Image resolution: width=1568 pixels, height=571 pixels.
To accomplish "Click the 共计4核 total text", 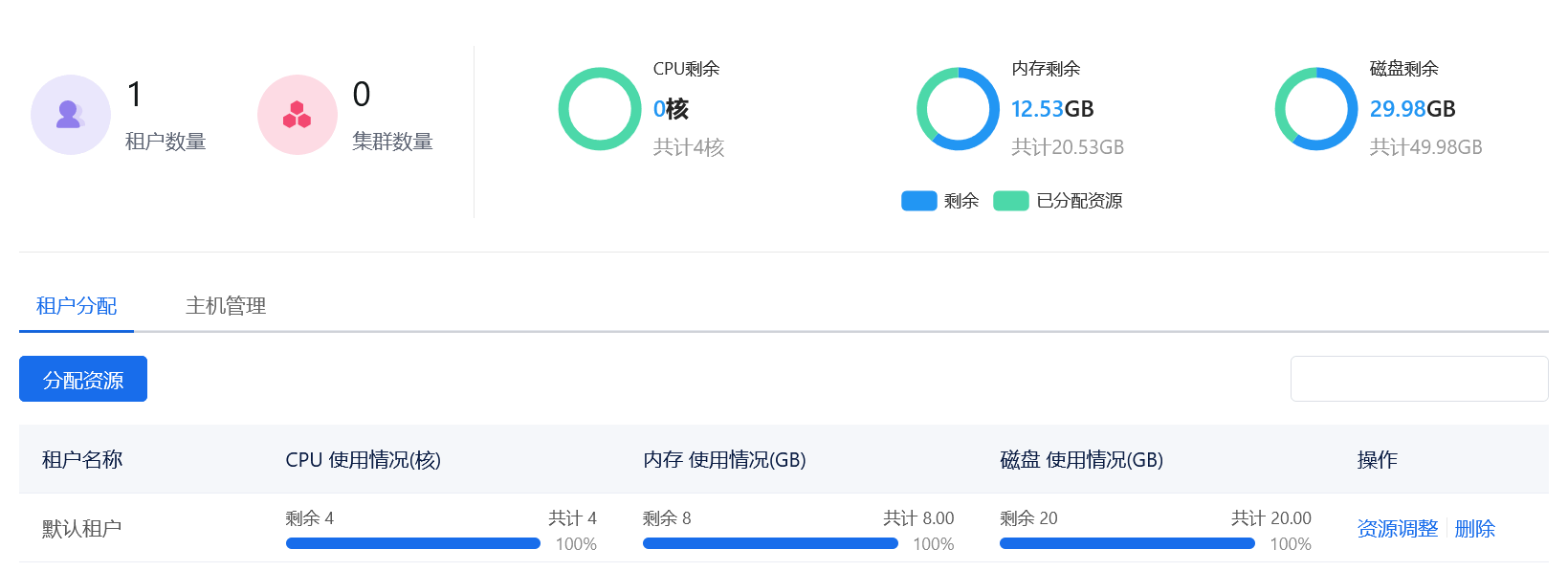I will (689, 147).
